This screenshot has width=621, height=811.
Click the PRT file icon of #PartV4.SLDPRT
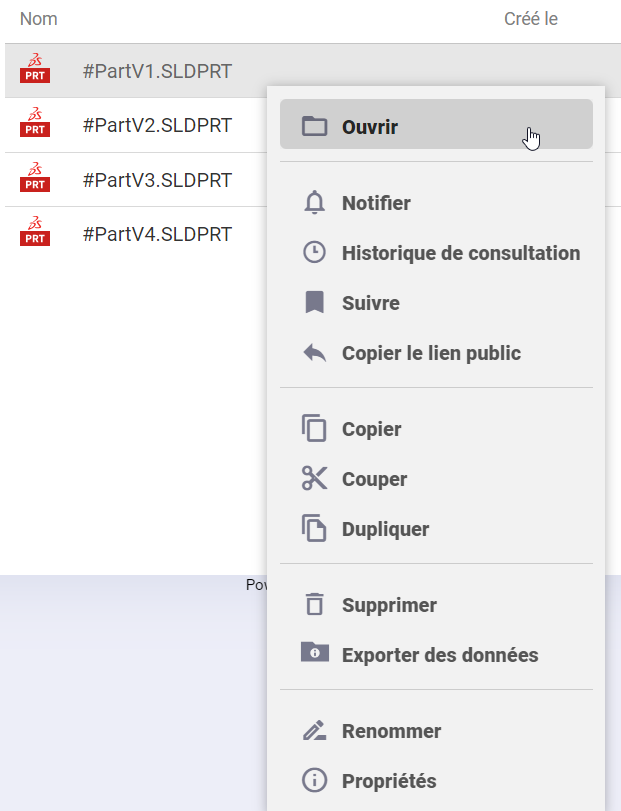[x=35, y=234]
